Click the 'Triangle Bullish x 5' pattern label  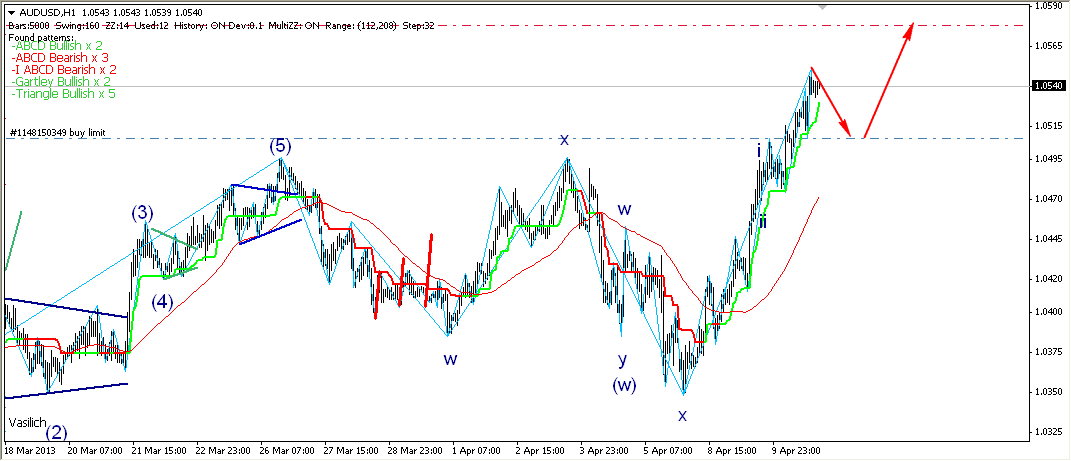(63, 94)
